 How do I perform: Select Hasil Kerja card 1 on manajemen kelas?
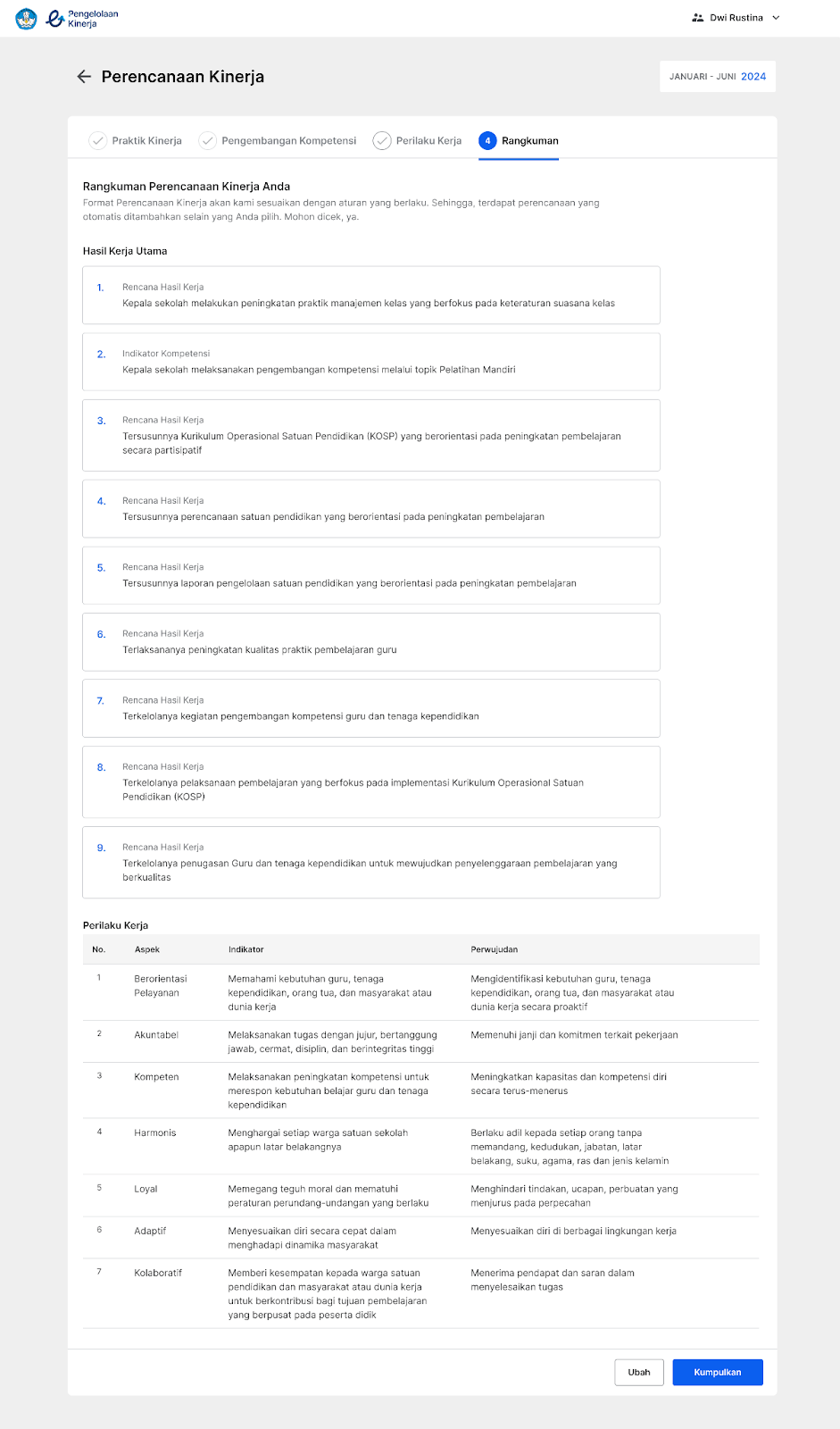tap(371, 295)
